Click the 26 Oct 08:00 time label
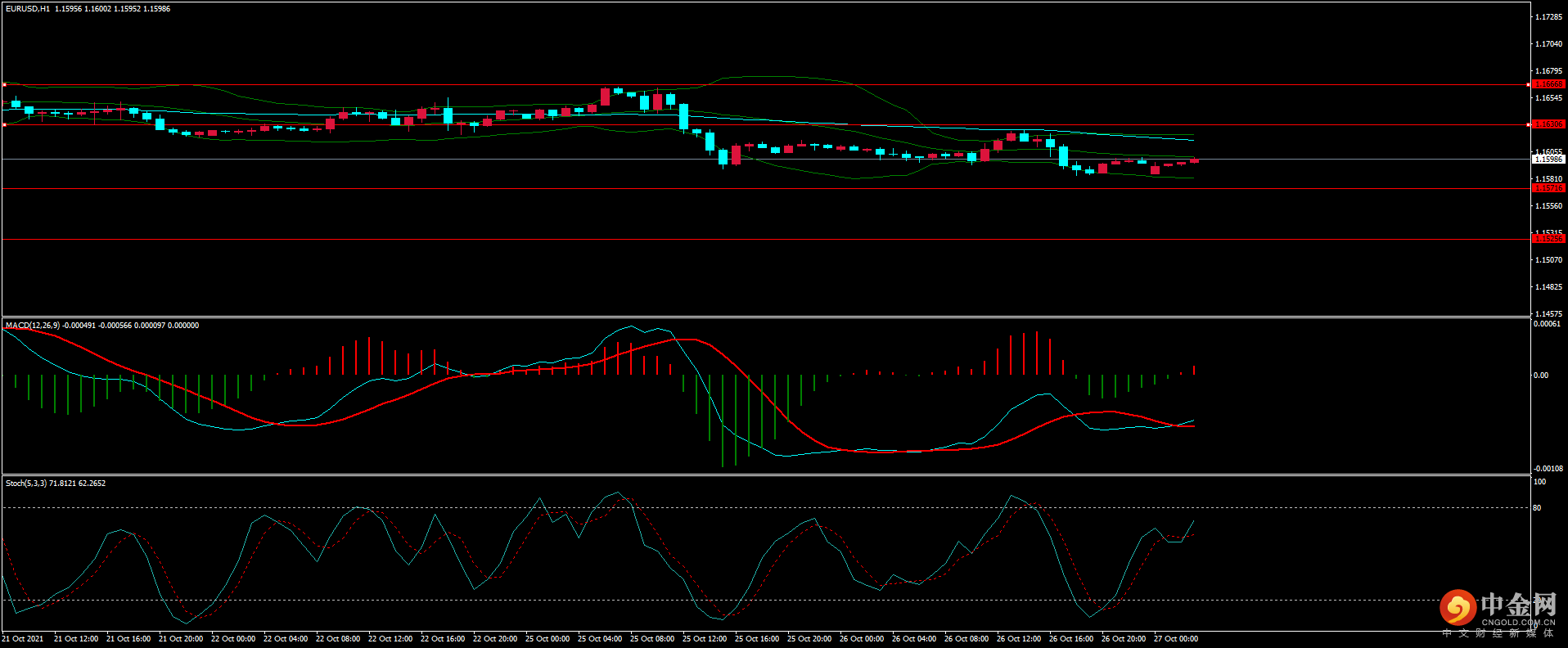 click(x=966, y=639)
